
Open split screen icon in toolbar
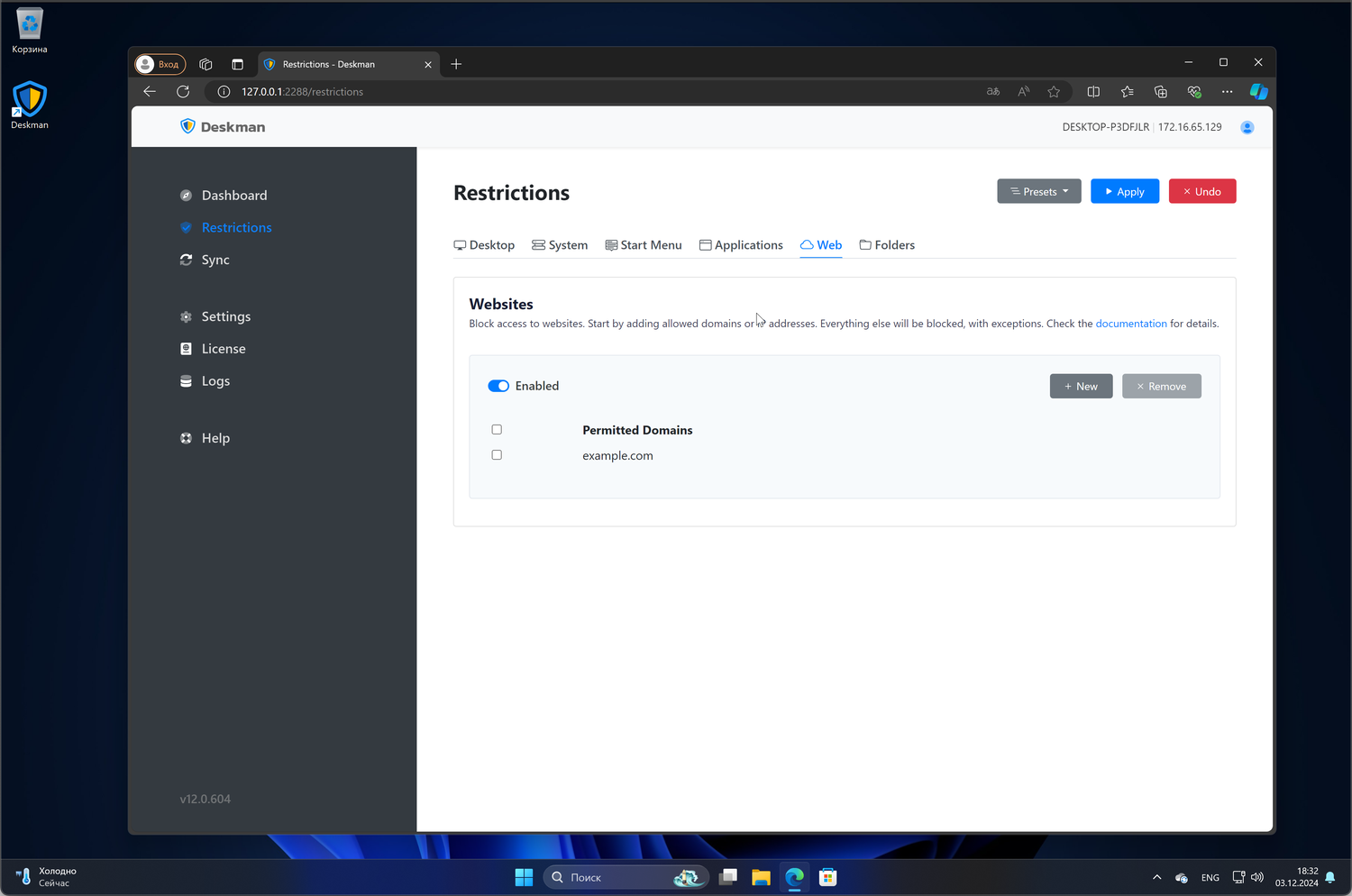click(x=1093, y=92)
